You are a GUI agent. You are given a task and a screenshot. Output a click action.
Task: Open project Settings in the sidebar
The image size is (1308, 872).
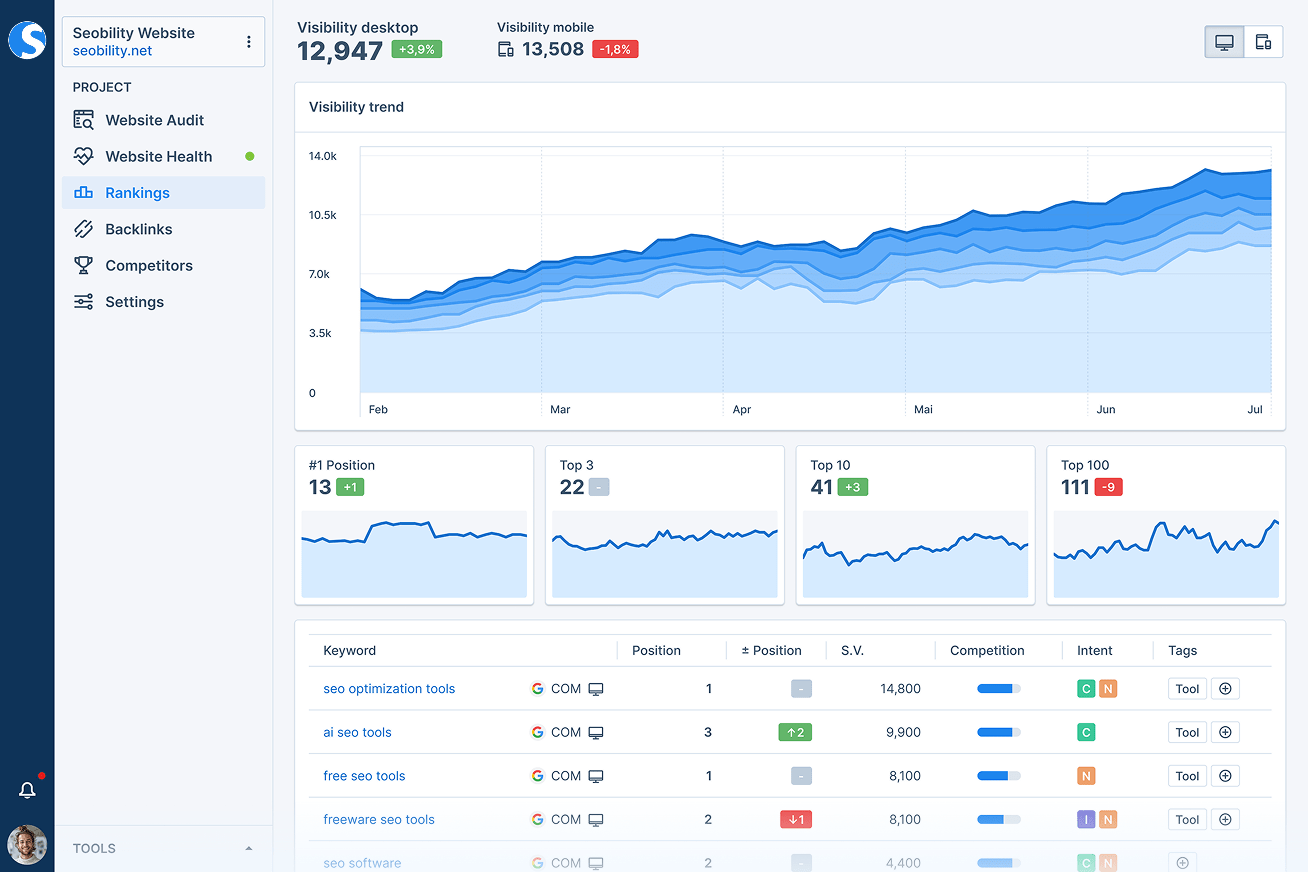click(133, 301)
